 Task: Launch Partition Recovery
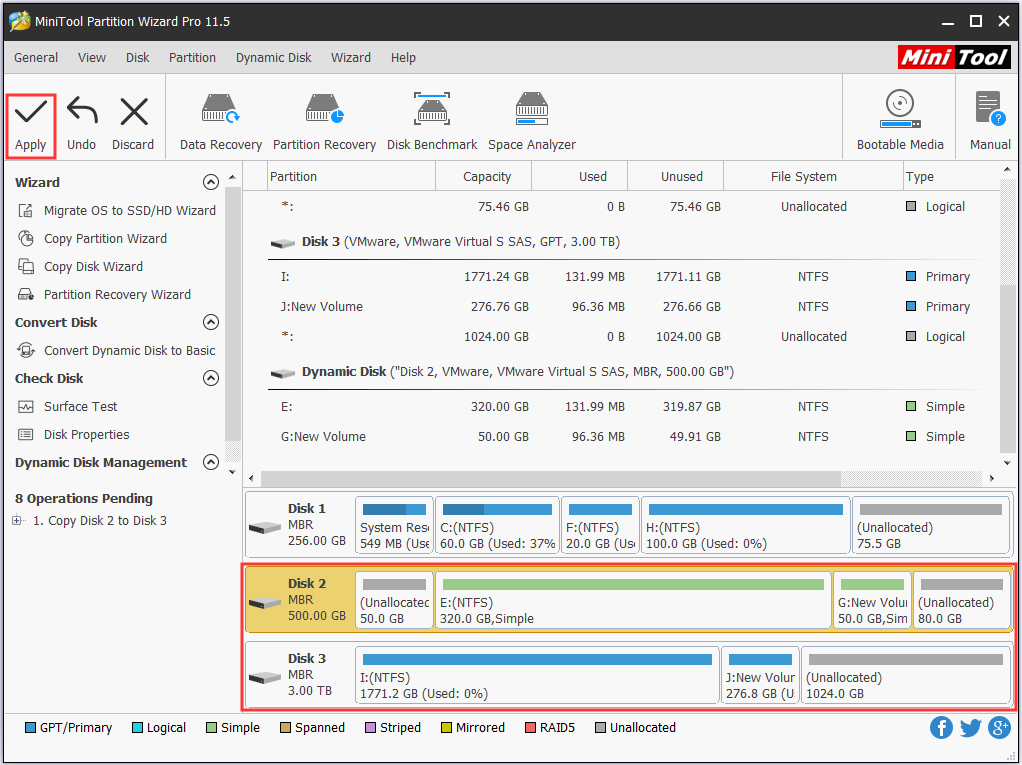coord(324,123)
